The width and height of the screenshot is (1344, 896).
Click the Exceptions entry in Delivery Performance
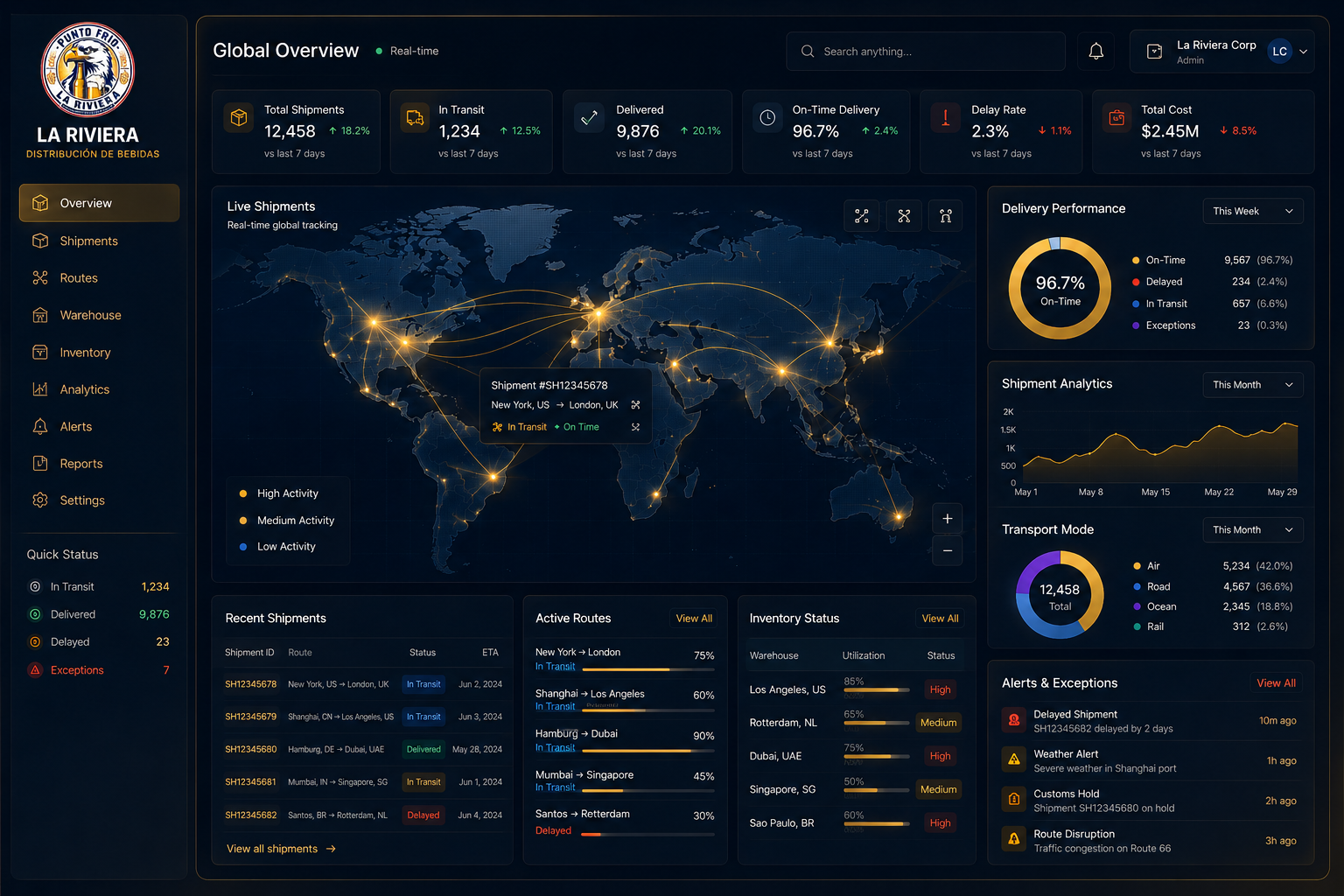tap(1210, 325)
